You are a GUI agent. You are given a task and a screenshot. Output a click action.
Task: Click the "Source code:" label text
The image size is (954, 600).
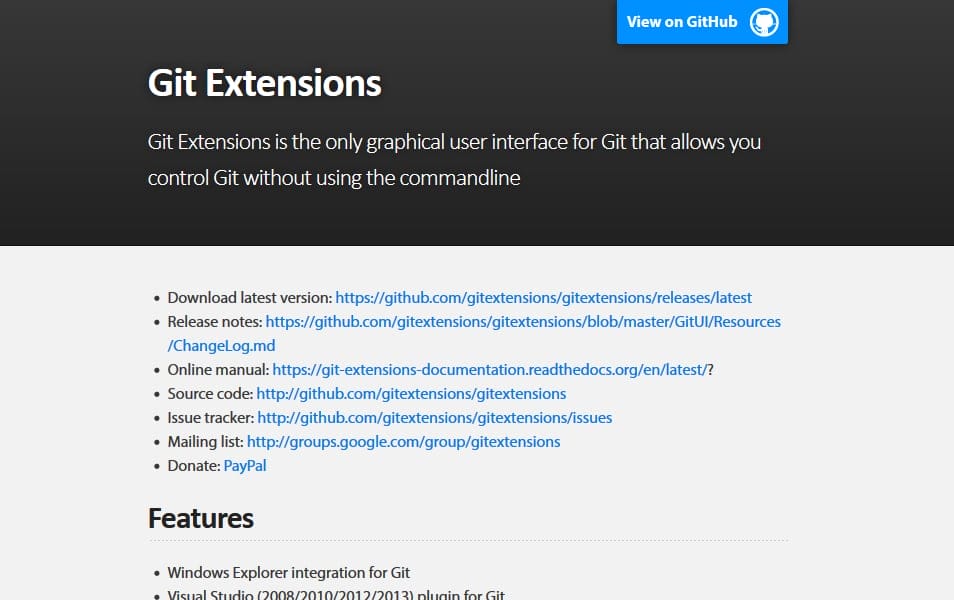pyautogui.click(x=210, y=394)
